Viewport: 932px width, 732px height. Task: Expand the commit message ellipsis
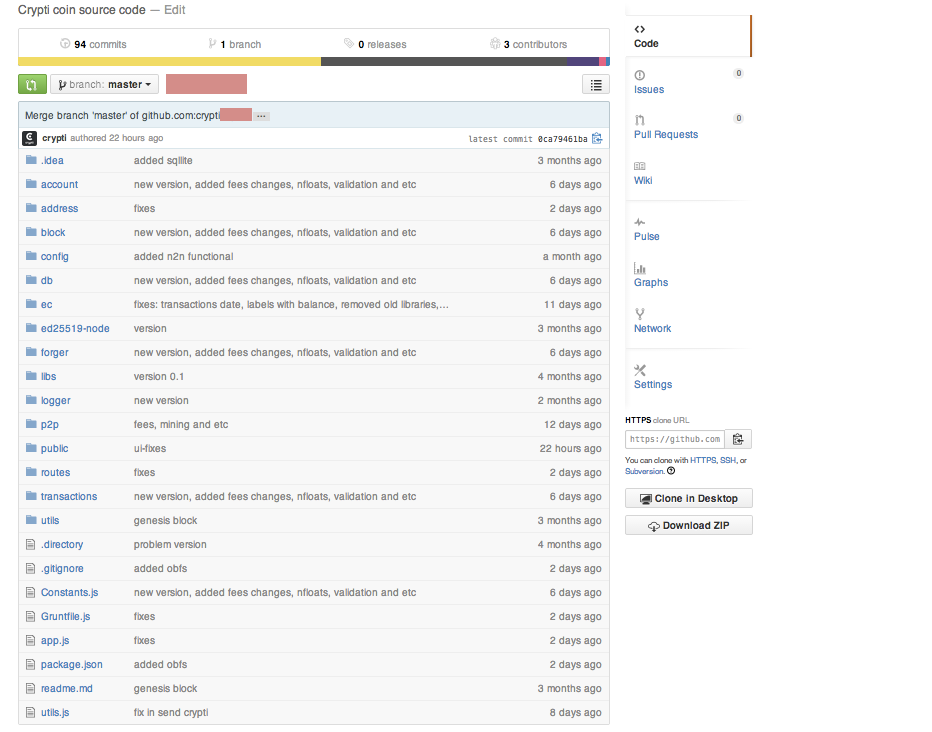tap(262, 116)
